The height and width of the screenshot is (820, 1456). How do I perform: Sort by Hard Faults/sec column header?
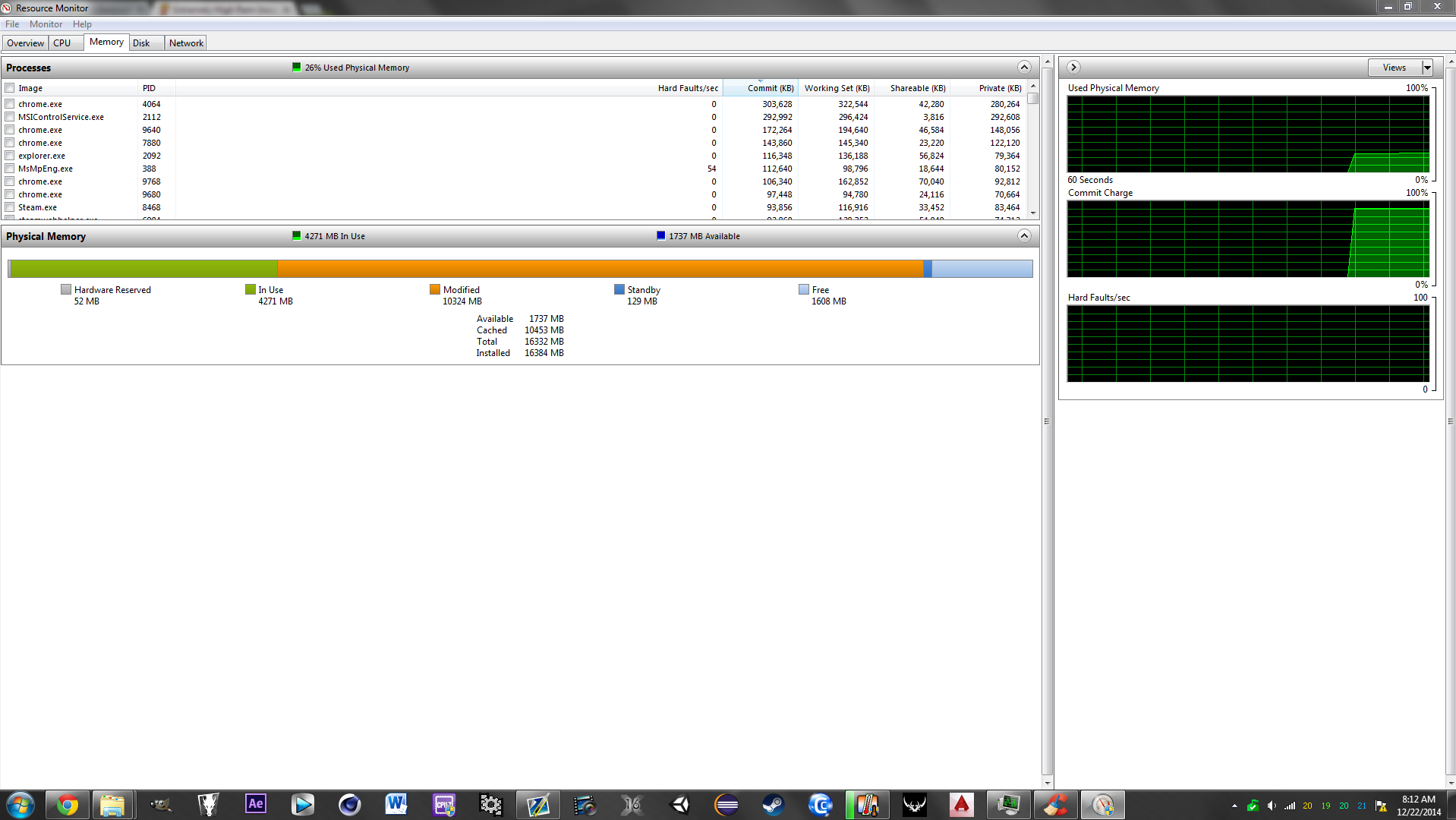tap(449, 88)
